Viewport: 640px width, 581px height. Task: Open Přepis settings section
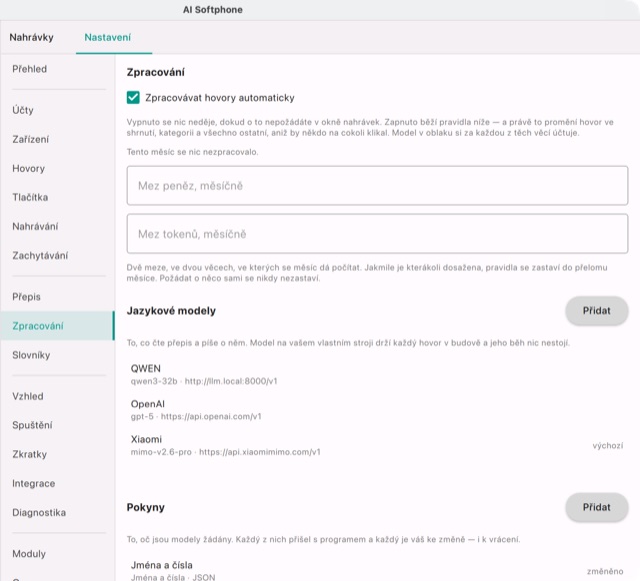point(57,296)
